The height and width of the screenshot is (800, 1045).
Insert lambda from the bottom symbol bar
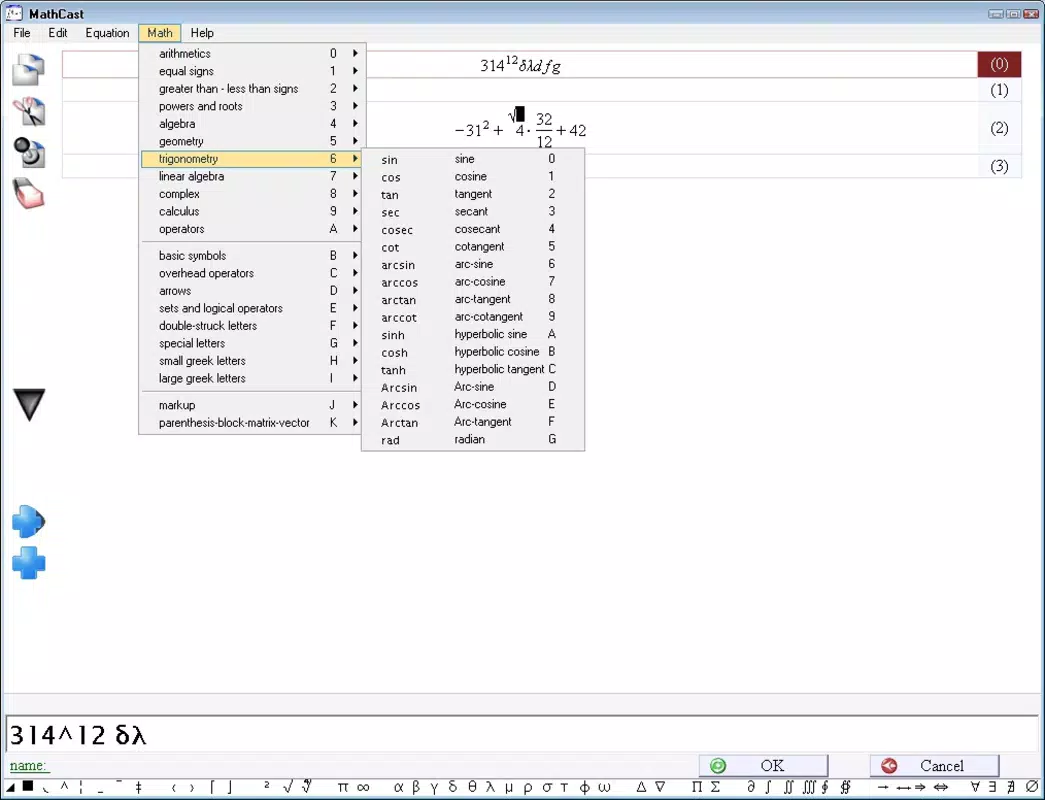491,787
